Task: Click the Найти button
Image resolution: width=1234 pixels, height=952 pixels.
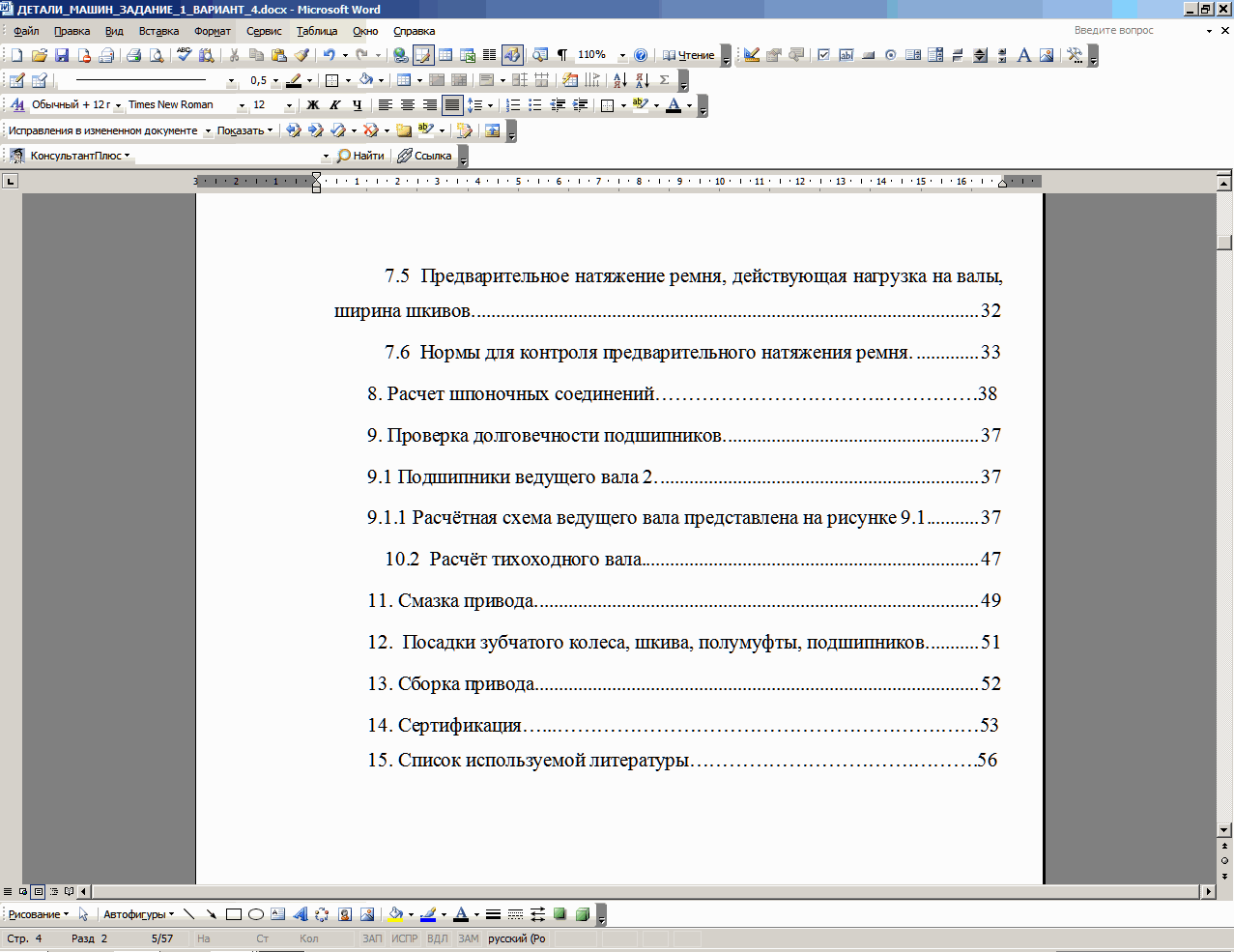Action: (360, 156)
